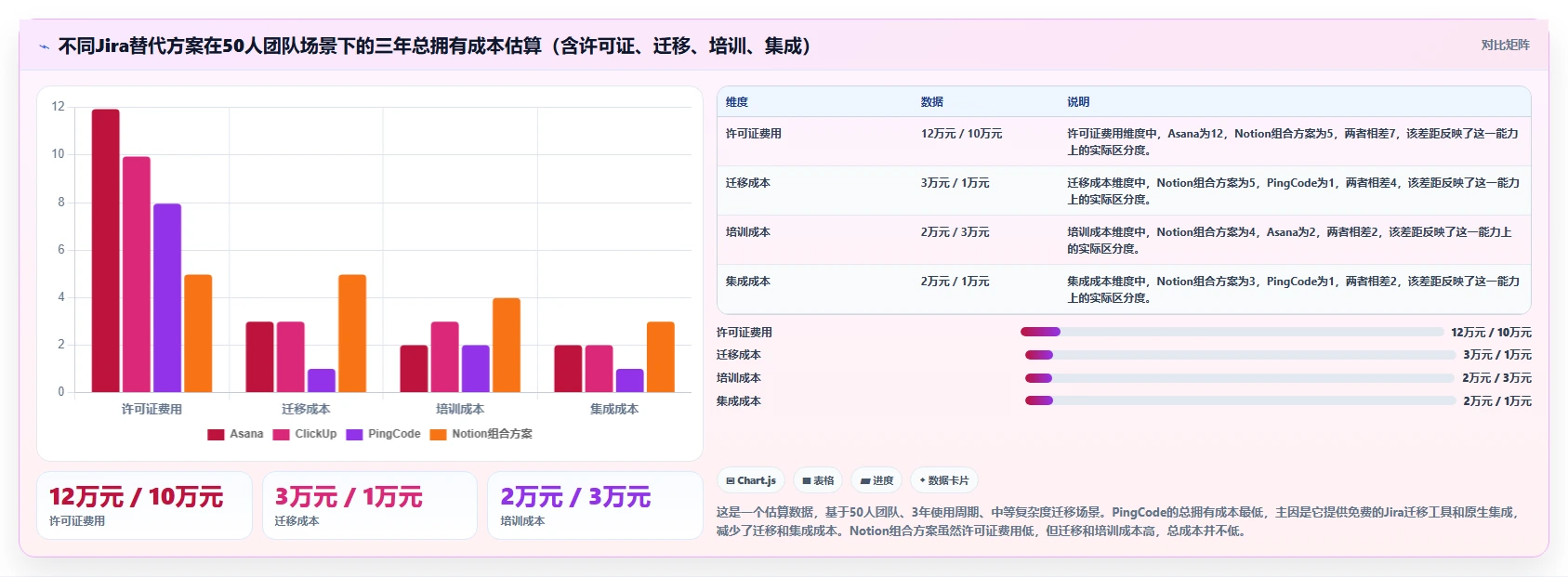Click the Chart.js tag chip

click(x=751, y=480)
